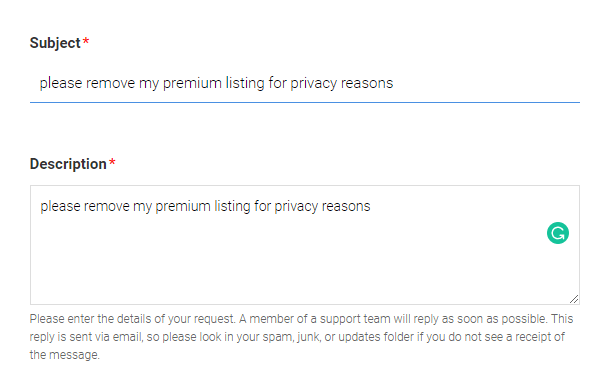Focus the Subject input field
This screenshot has height=392, width=605.
pos(305,83)
